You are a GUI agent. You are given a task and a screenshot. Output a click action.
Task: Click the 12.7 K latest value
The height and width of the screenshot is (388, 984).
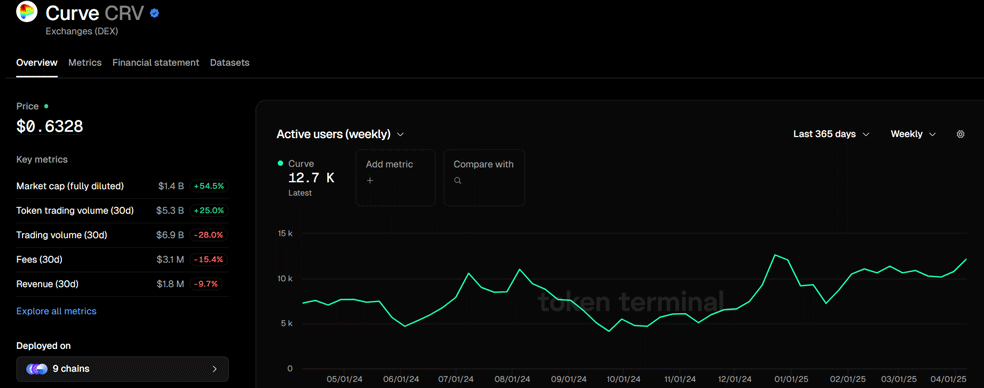311,178
